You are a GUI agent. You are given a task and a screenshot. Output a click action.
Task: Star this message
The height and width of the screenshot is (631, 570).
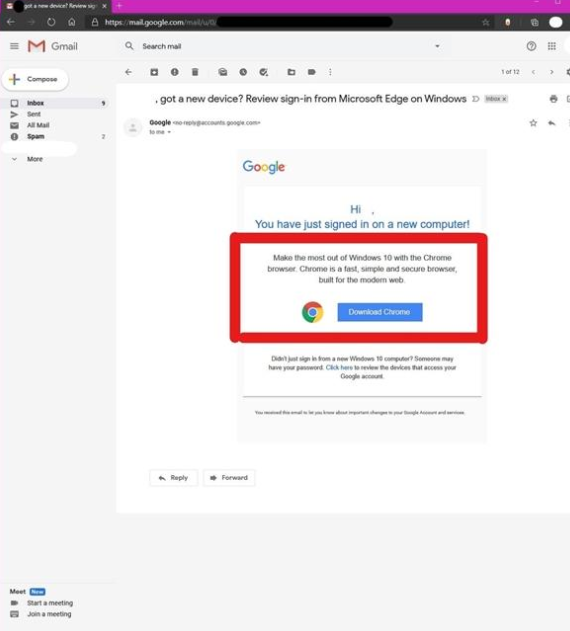point(533,123)
